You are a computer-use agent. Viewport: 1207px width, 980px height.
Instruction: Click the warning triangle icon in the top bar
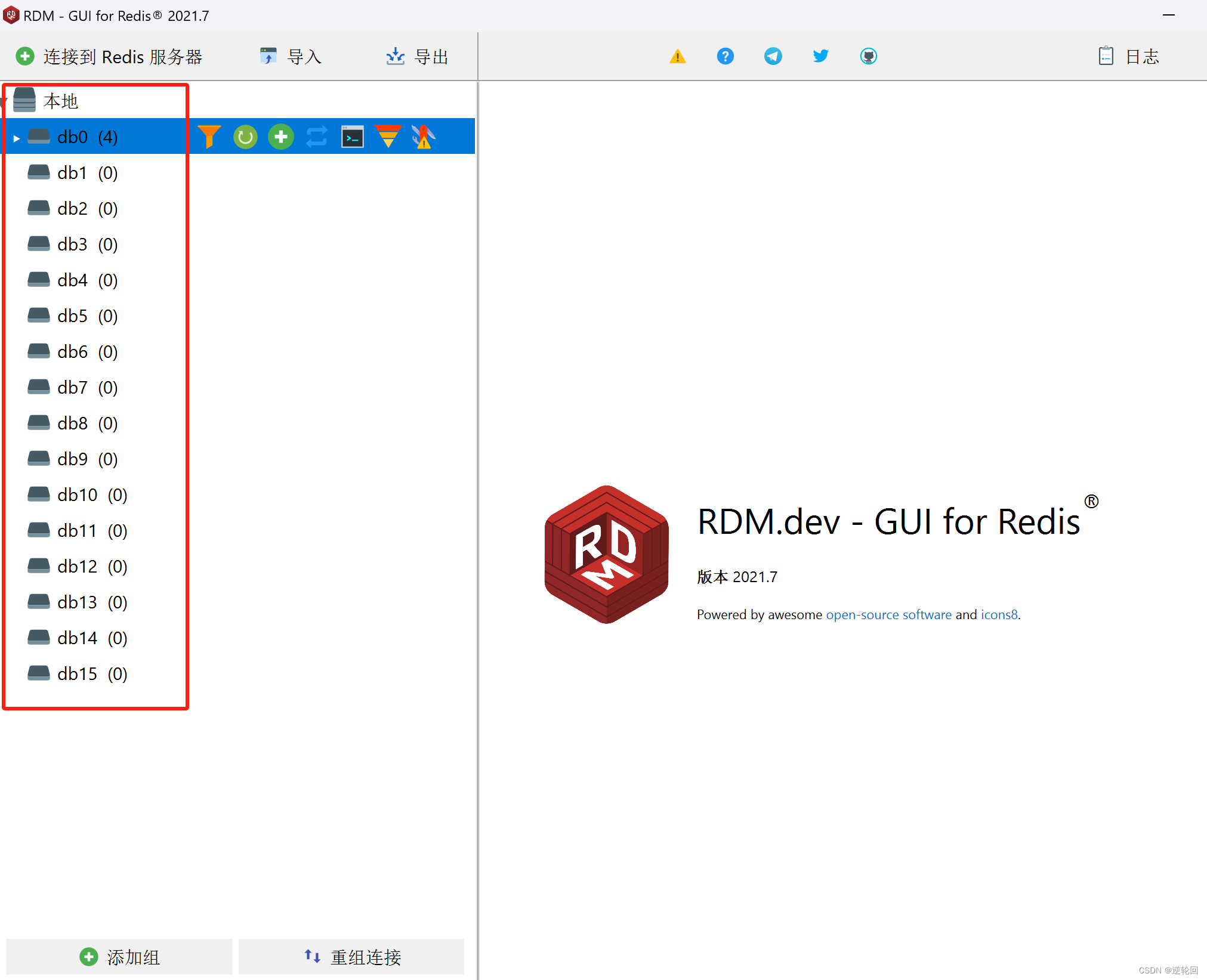pos(678,56)
